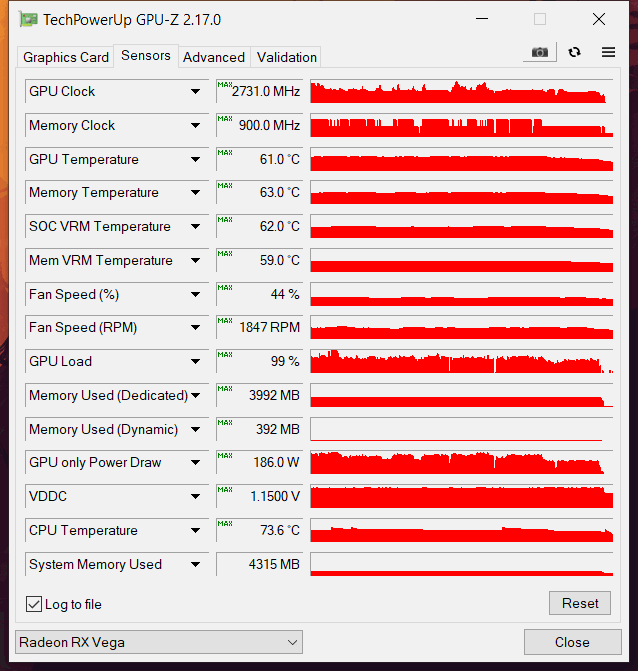Expand the GPU Clock sensor dropdown

pyautogui.click(x=195, y=91)
